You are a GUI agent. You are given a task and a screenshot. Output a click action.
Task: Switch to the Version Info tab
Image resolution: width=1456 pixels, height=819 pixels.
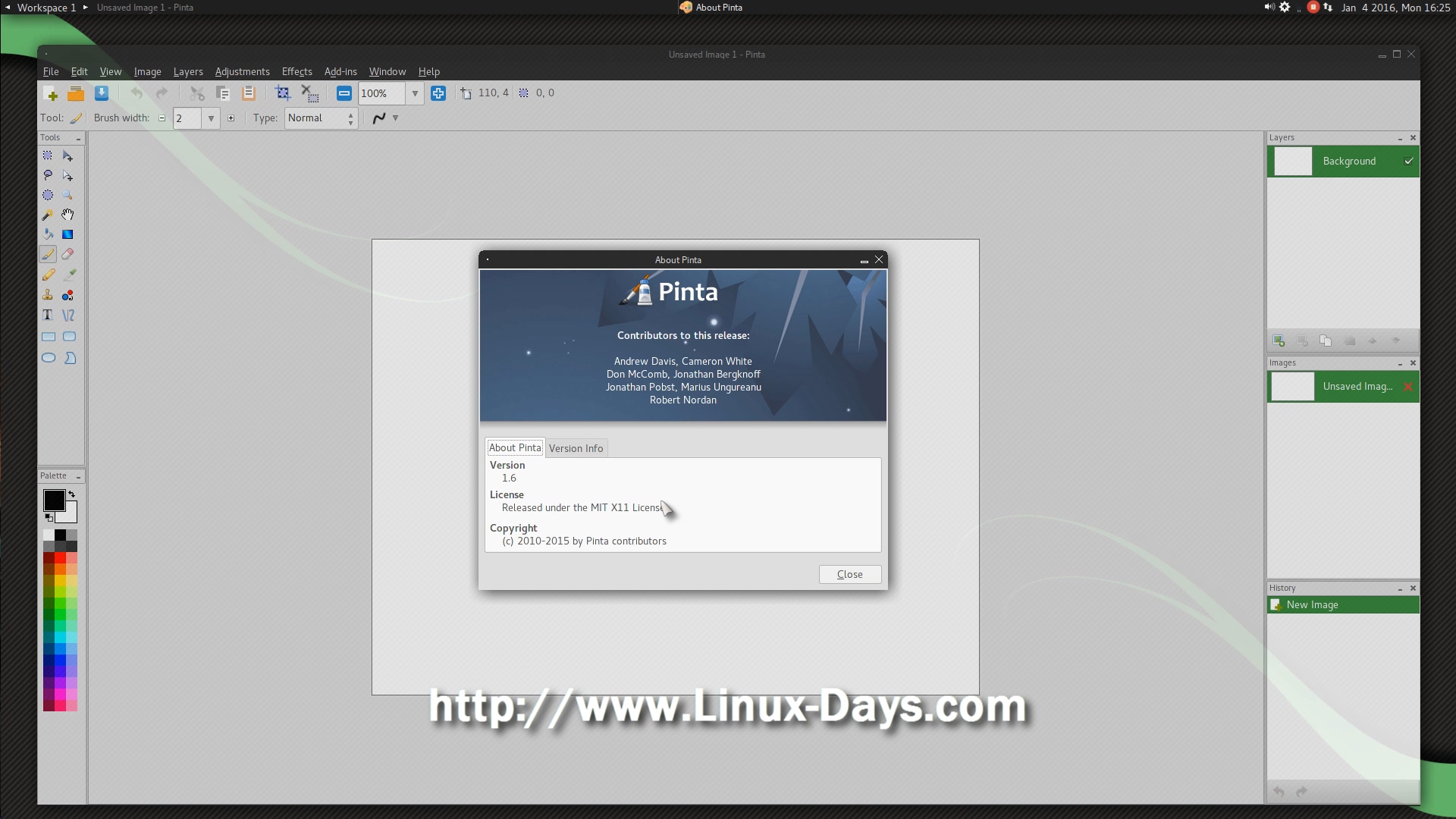click(576, 448)
